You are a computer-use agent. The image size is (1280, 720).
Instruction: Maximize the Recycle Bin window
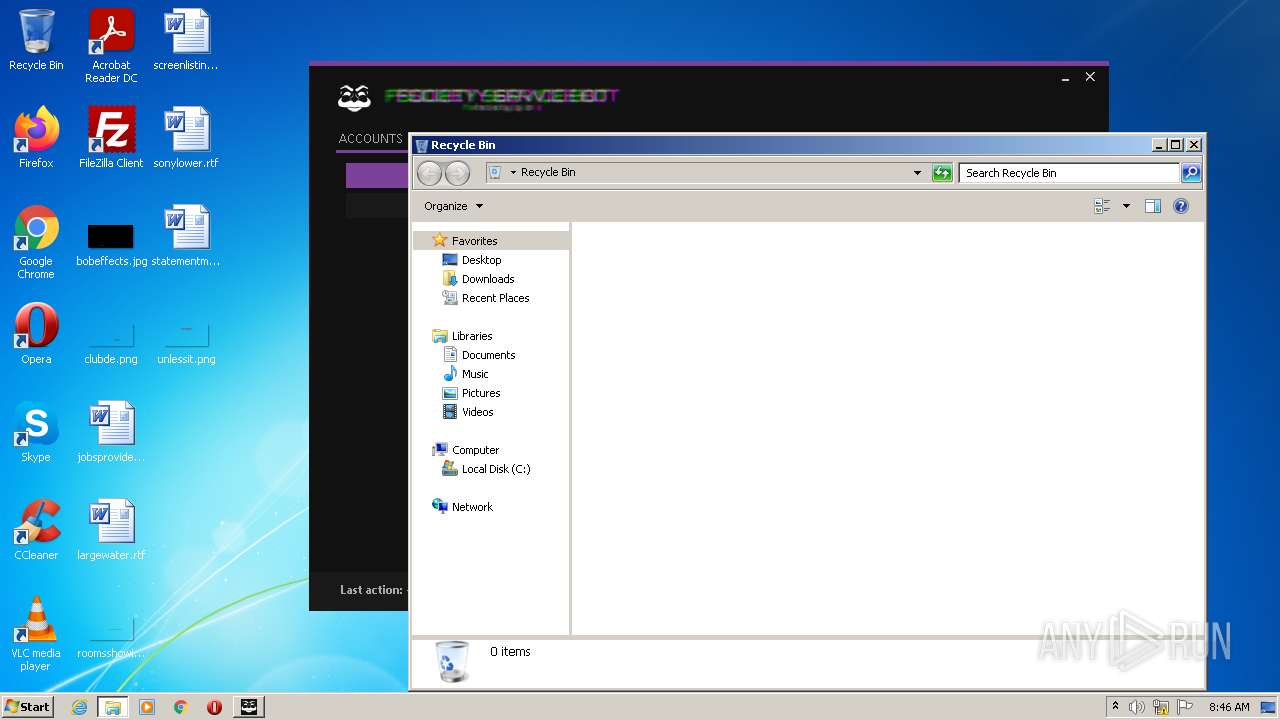pyautogui.click(x=1176, y=145)
